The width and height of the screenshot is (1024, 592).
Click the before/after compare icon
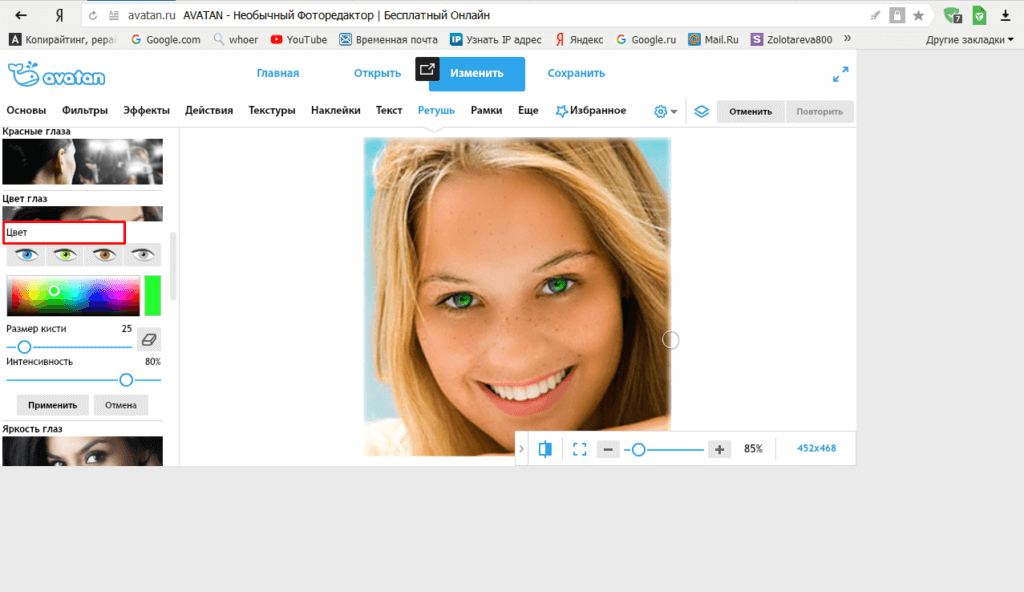[x=545, y=450]
